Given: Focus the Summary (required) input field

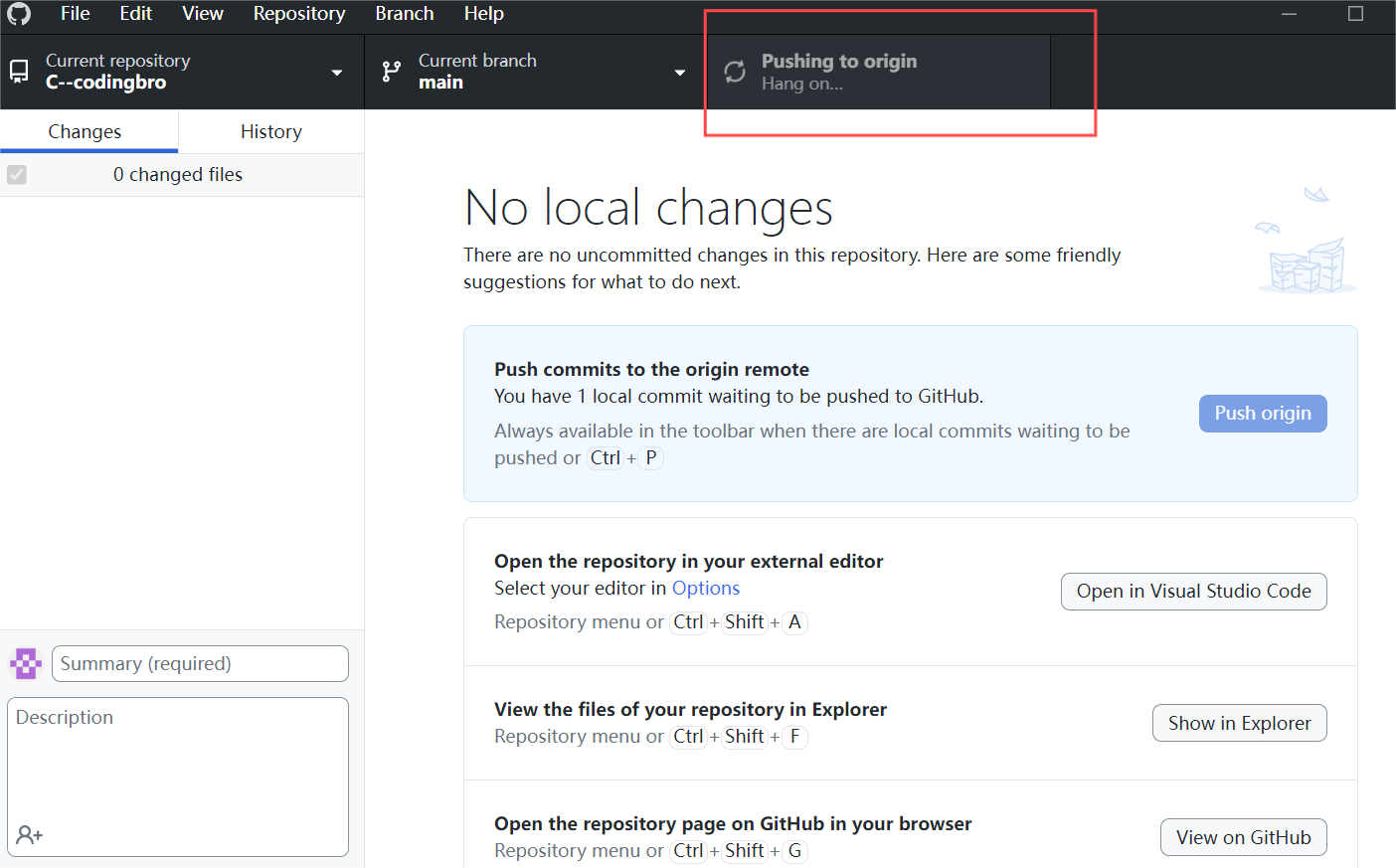Looking at the screenshot, I should pyautogui.click(x=200, y=664).
